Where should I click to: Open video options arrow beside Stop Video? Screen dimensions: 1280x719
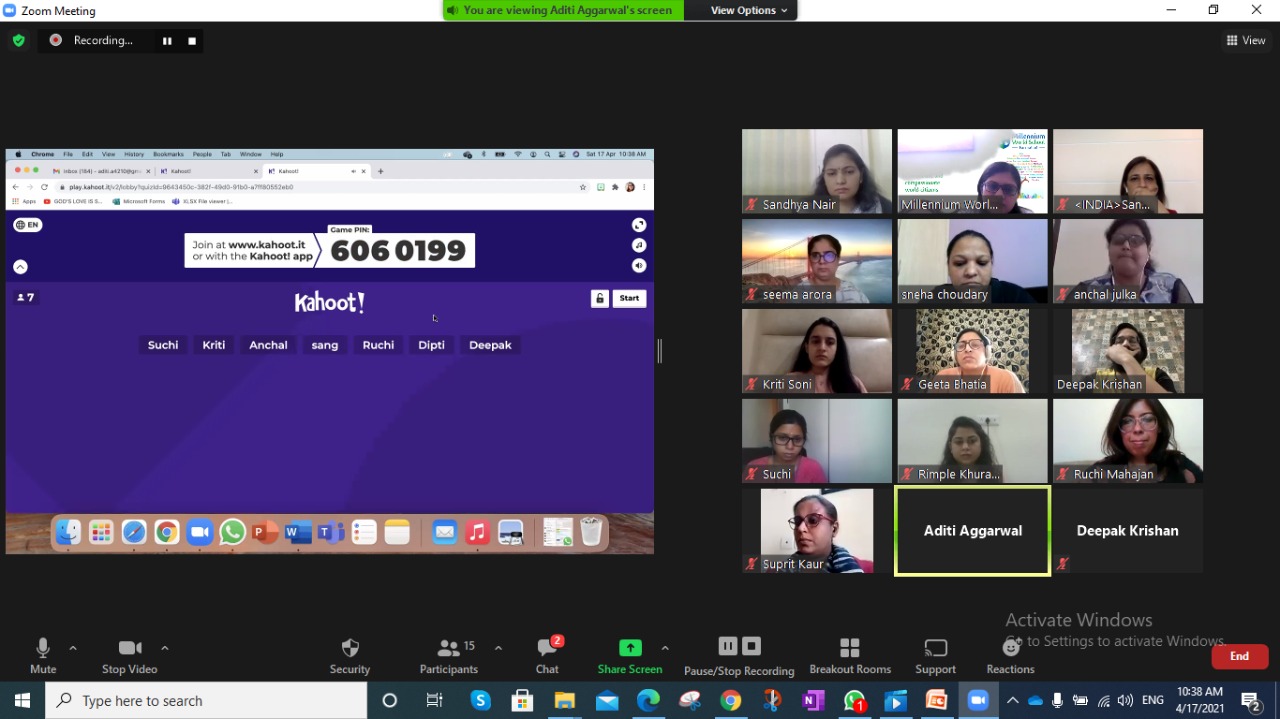tap(165, 648)
